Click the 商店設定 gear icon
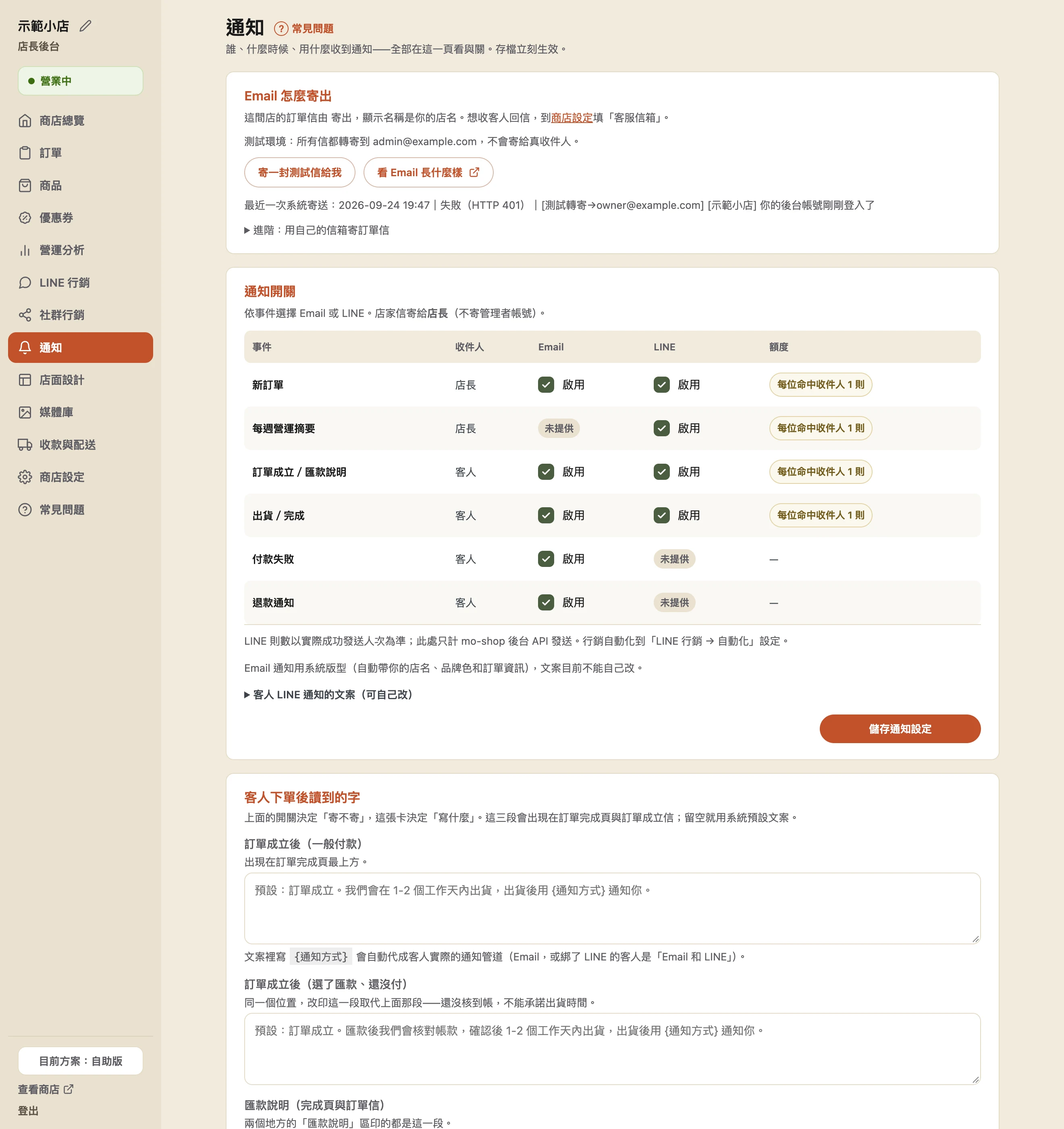This screenshot has height=1129, width=1064. tap(25, 477)
